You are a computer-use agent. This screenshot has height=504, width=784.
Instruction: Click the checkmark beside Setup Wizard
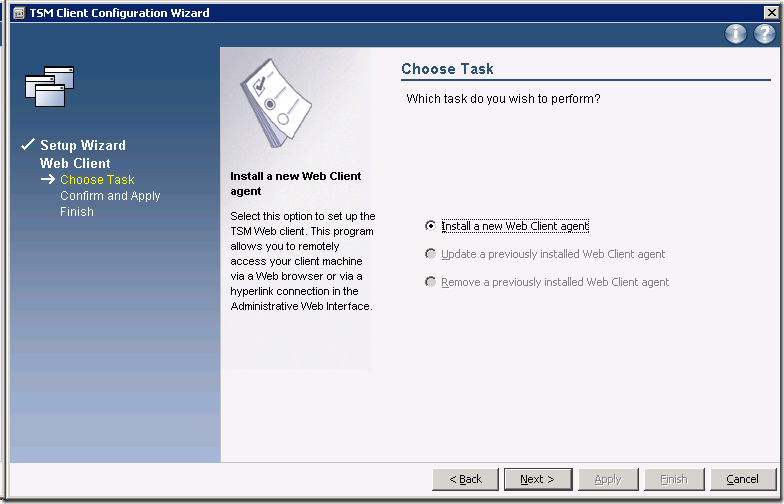27,145
